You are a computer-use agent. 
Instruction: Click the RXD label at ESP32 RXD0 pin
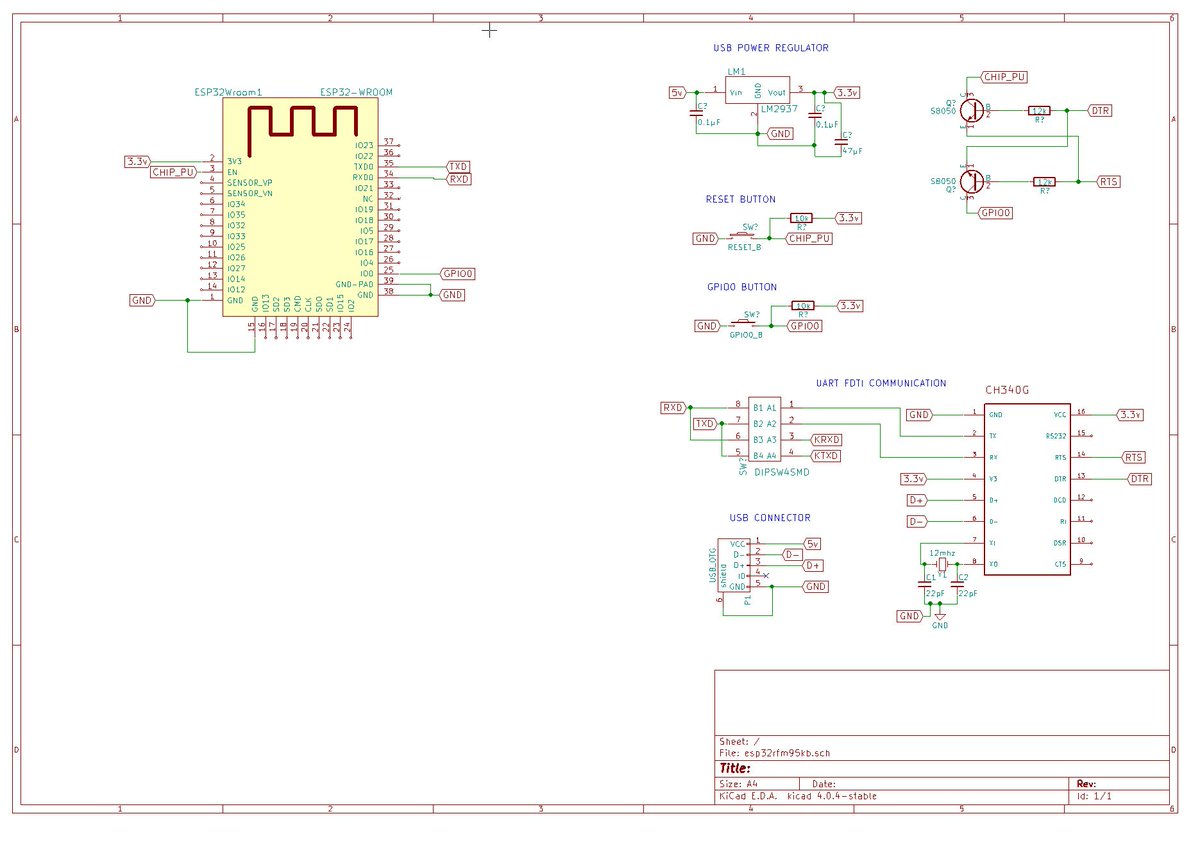457,179
